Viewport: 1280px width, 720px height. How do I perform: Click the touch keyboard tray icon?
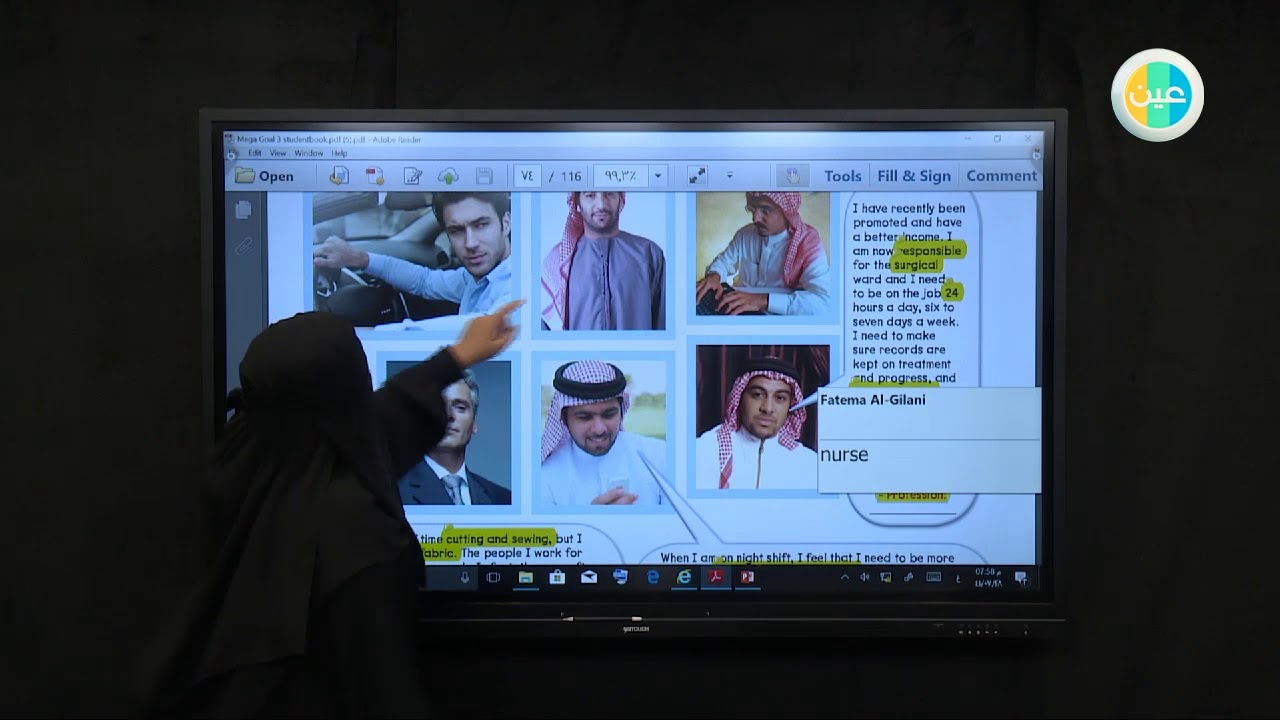pyautogui.click(x=933, y=577)
